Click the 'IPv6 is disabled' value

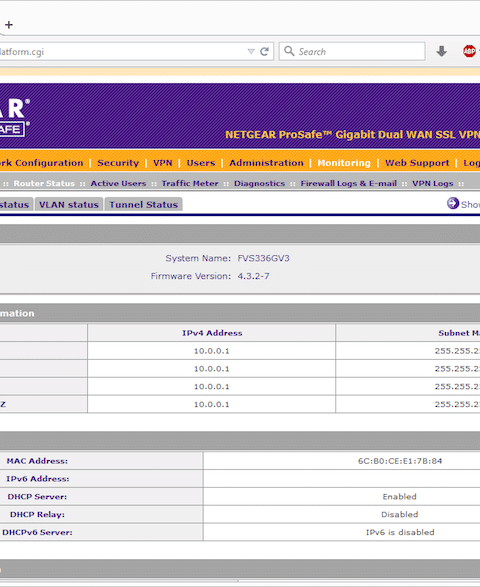(400, 532)
